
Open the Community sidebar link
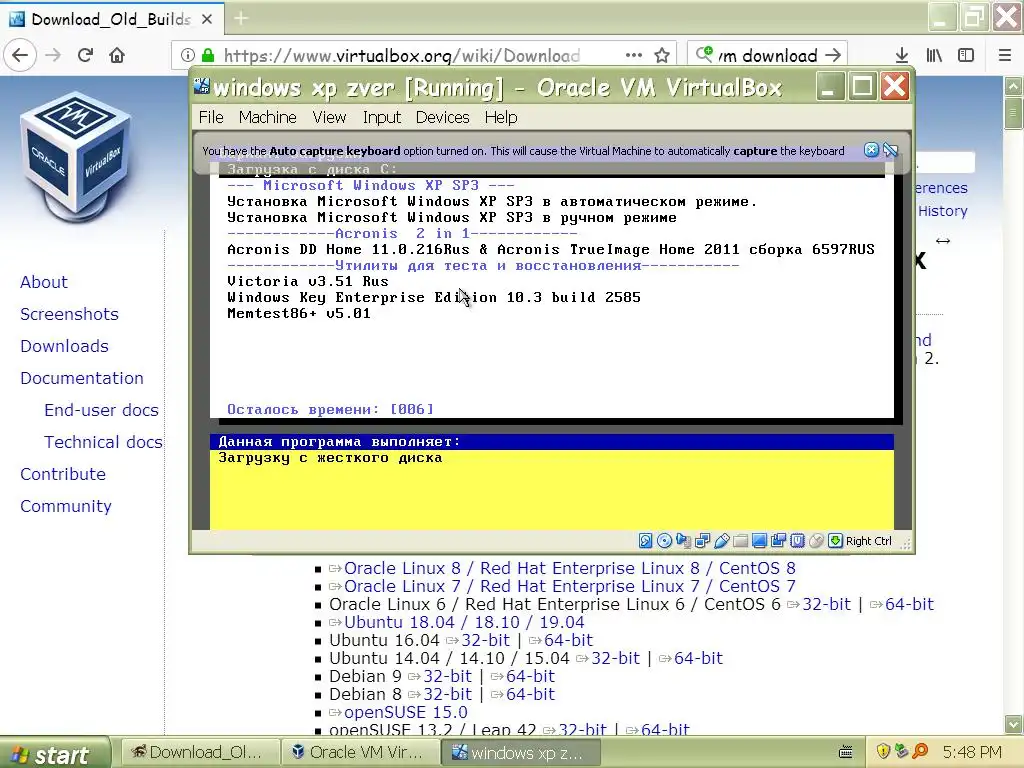[x=65, y=506]
